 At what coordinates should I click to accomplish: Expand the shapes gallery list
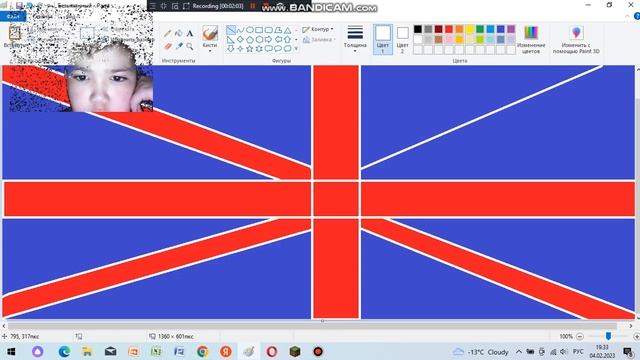tap(296, 49)
